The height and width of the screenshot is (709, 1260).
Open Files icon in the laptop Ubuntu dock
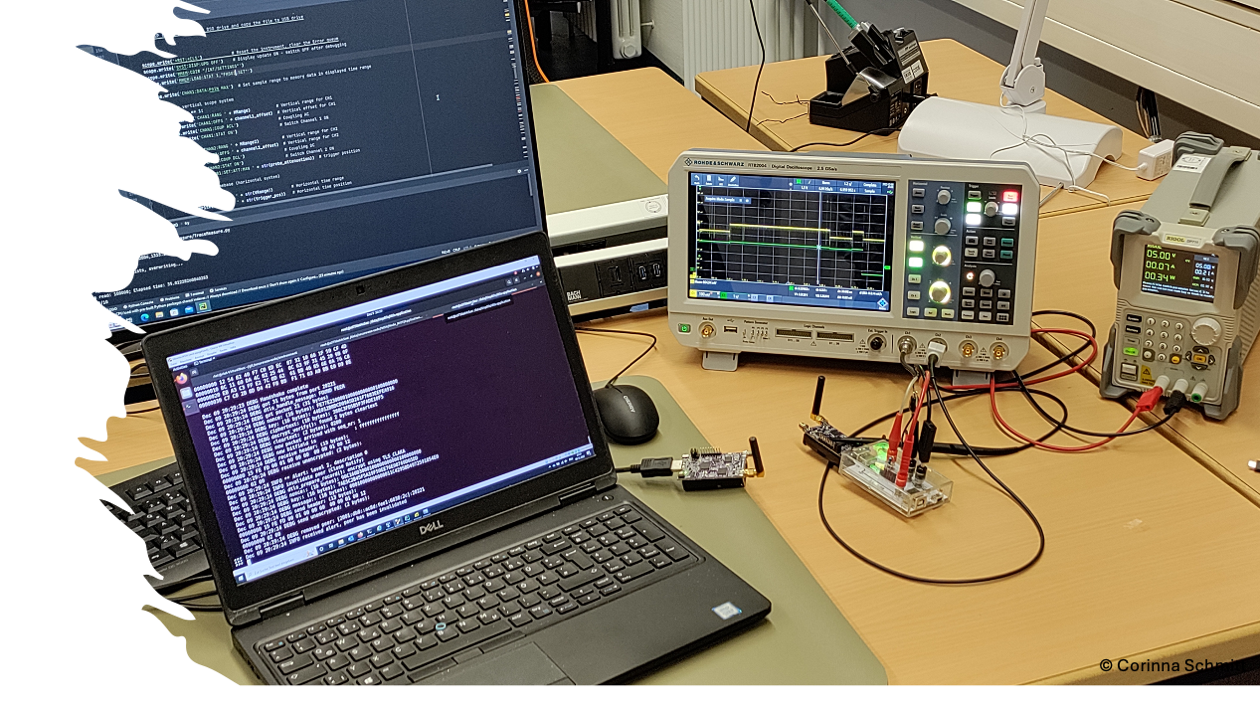point(186,393)
